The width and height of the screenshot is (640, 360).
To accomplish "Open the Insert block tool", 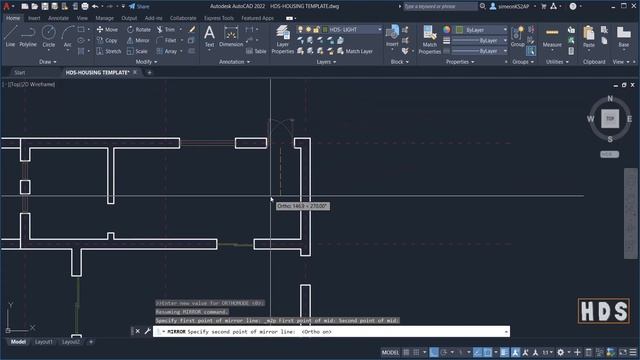I will [392, 36].
